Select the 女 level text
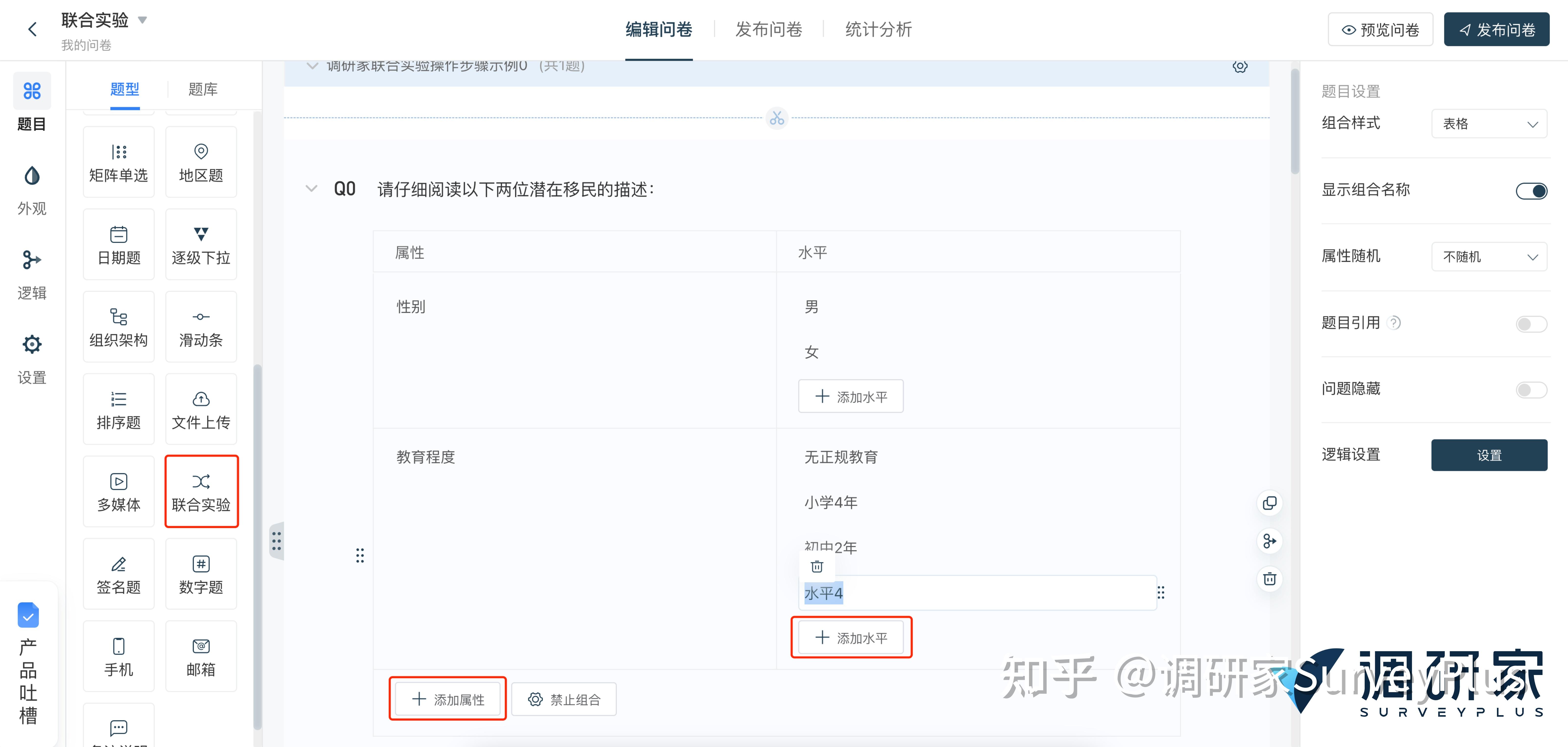1568x747 pixels. [811, 352]
